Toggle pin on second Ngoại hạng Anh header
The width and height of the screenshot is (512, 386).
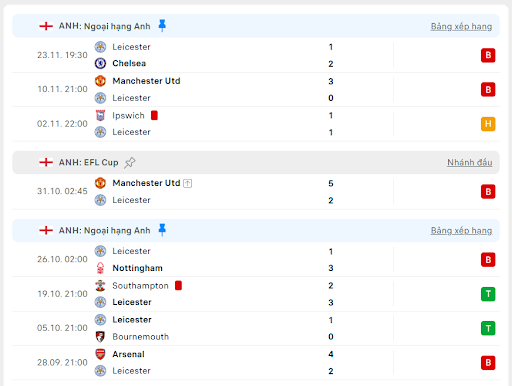162,230
